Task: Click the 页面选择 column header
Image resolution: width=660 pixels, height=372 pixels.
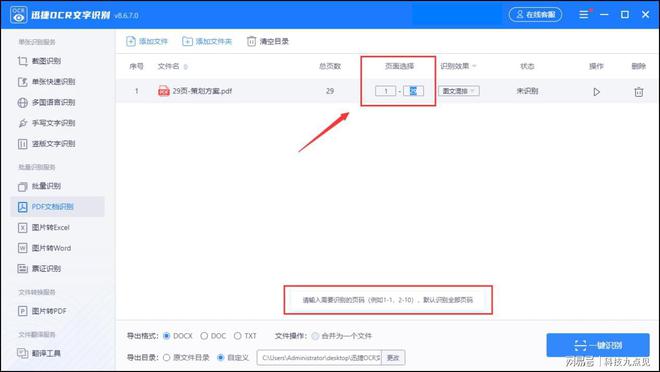Action: (399, 66)
